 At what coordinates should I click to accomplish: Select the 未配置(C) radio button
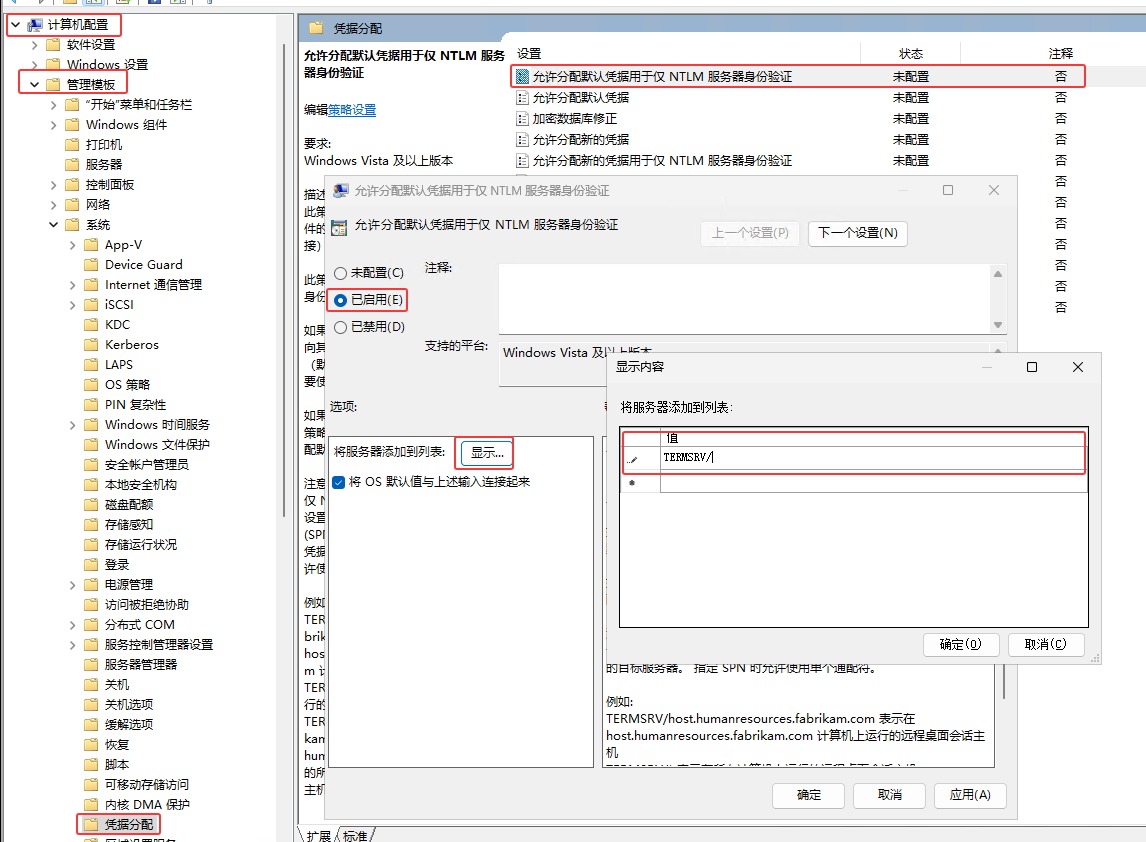coord(341,273)
